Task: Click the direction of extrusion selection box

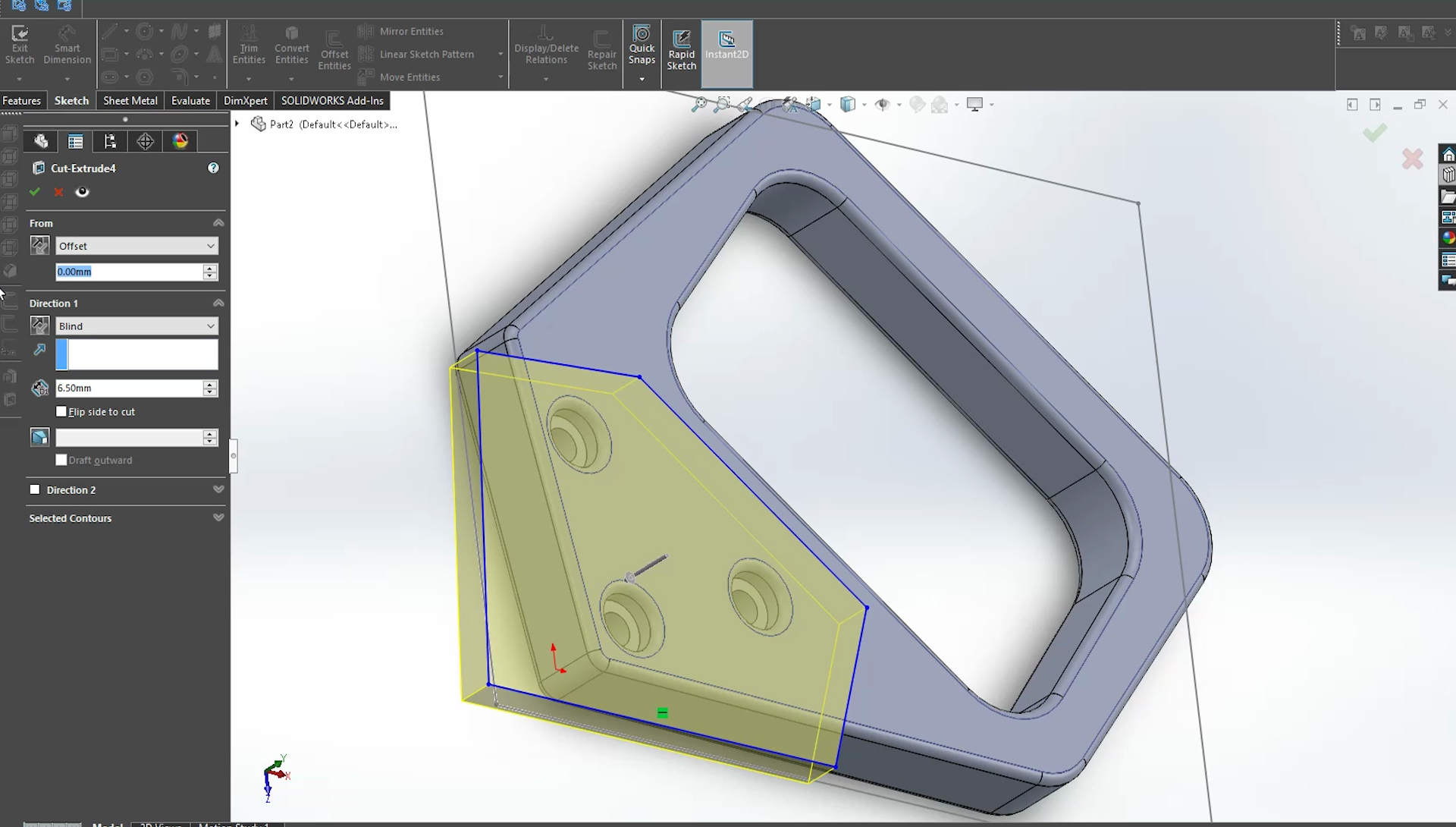Action: [x=136, y=354]
